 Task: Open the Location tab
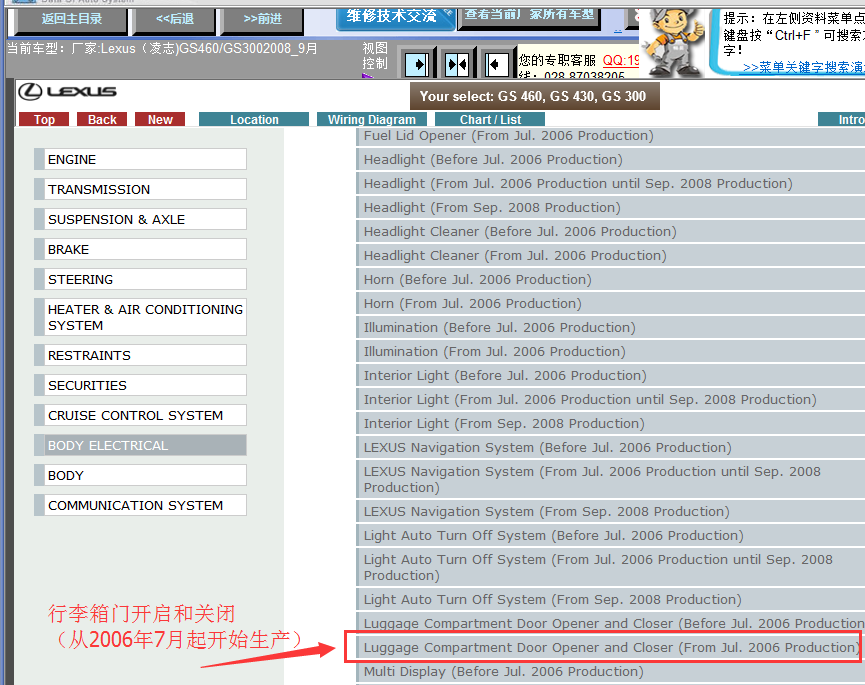254,120
